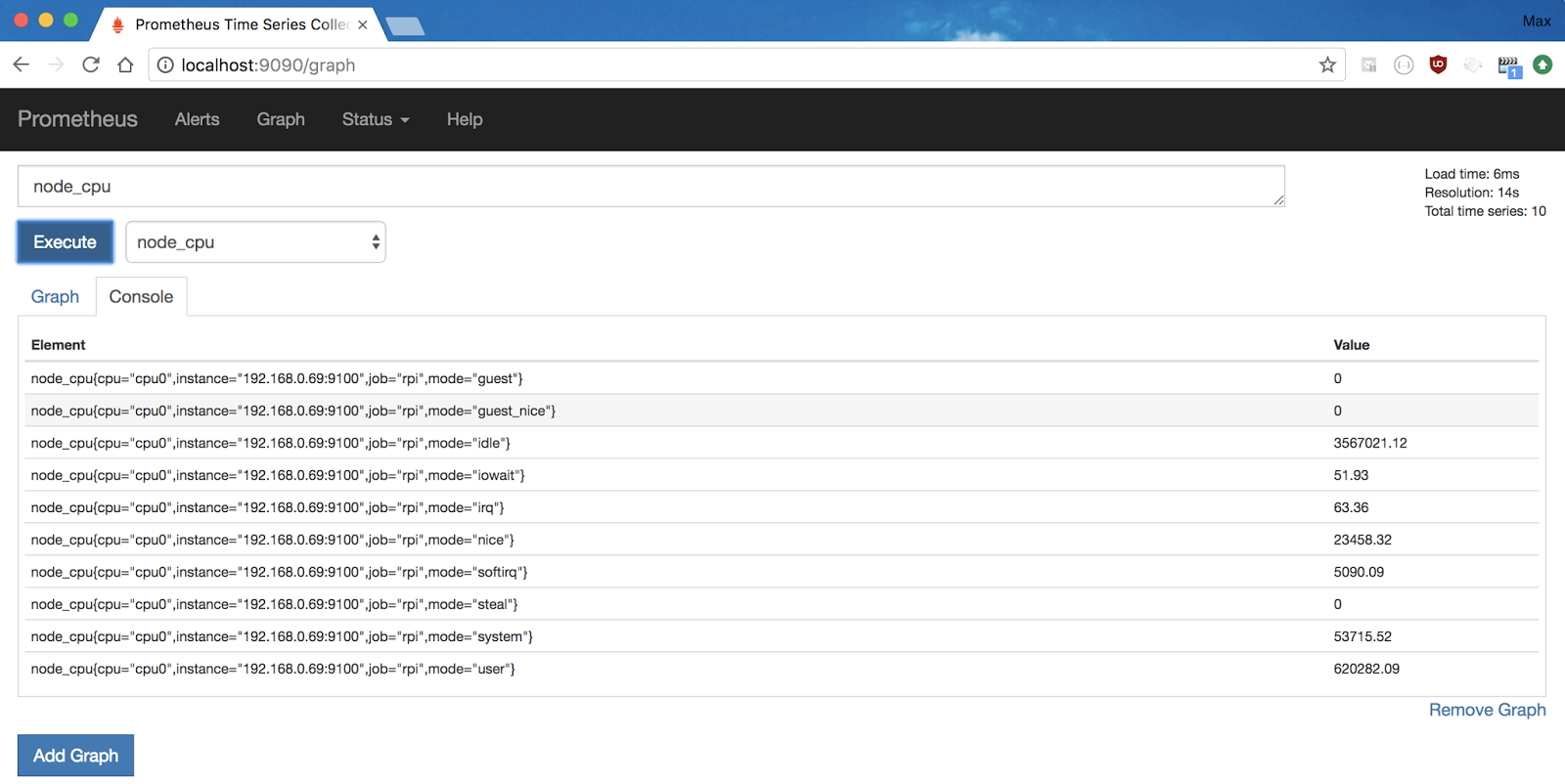
Task: Select the mode="softirq" element row
Action: click(782, 572)
